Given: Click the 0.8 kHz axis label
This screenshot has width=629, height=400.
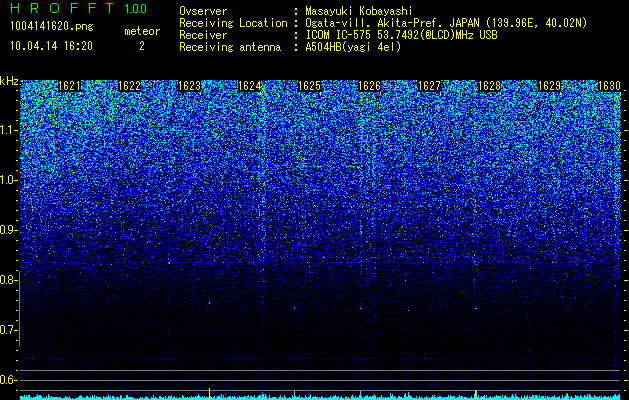Looking at the screenshot, I should pyautogui.click(x=8, y=280).
